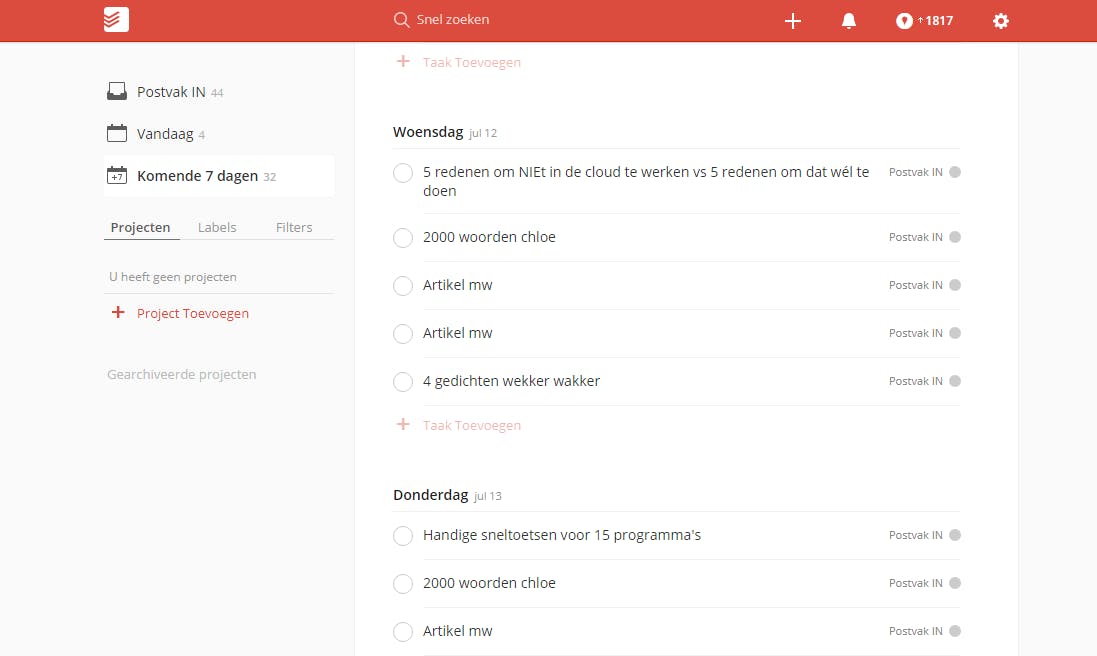1097x656 pixels.
Task: Check off 'Handige sneltoetsen voor 15 programma's'
Action: pos(403,536)
